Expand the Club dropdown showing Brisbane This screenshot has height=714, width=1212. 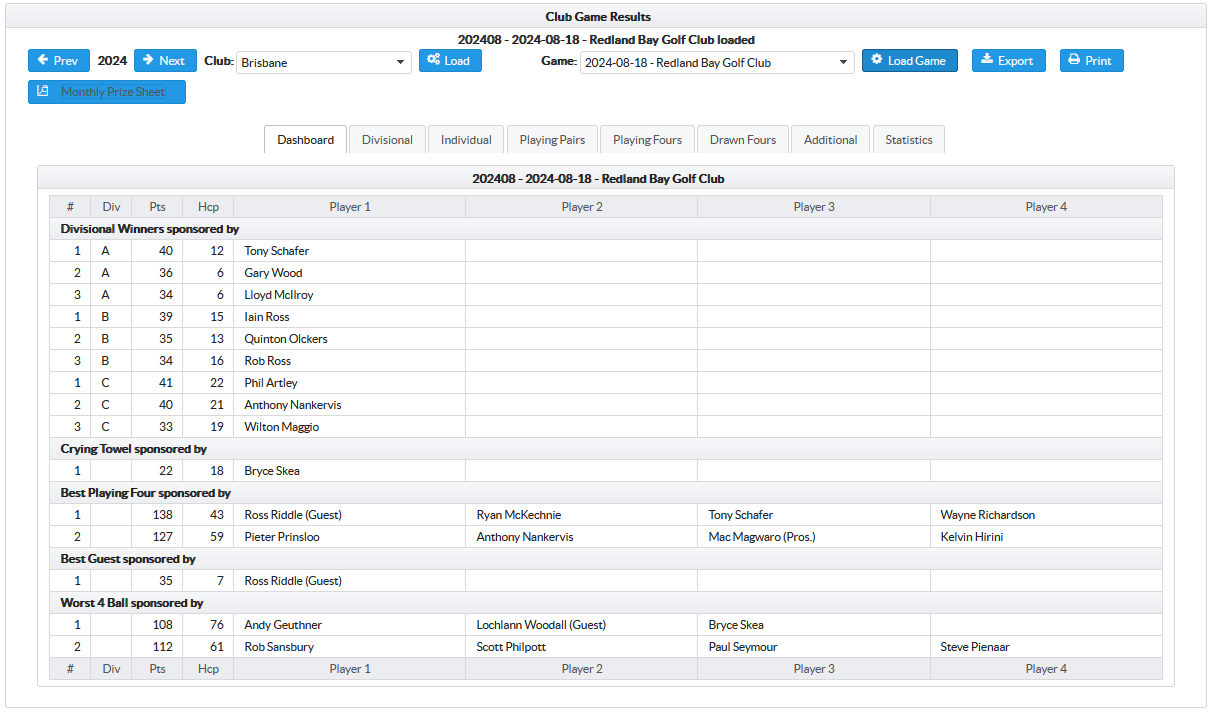[x=323, y=63]
